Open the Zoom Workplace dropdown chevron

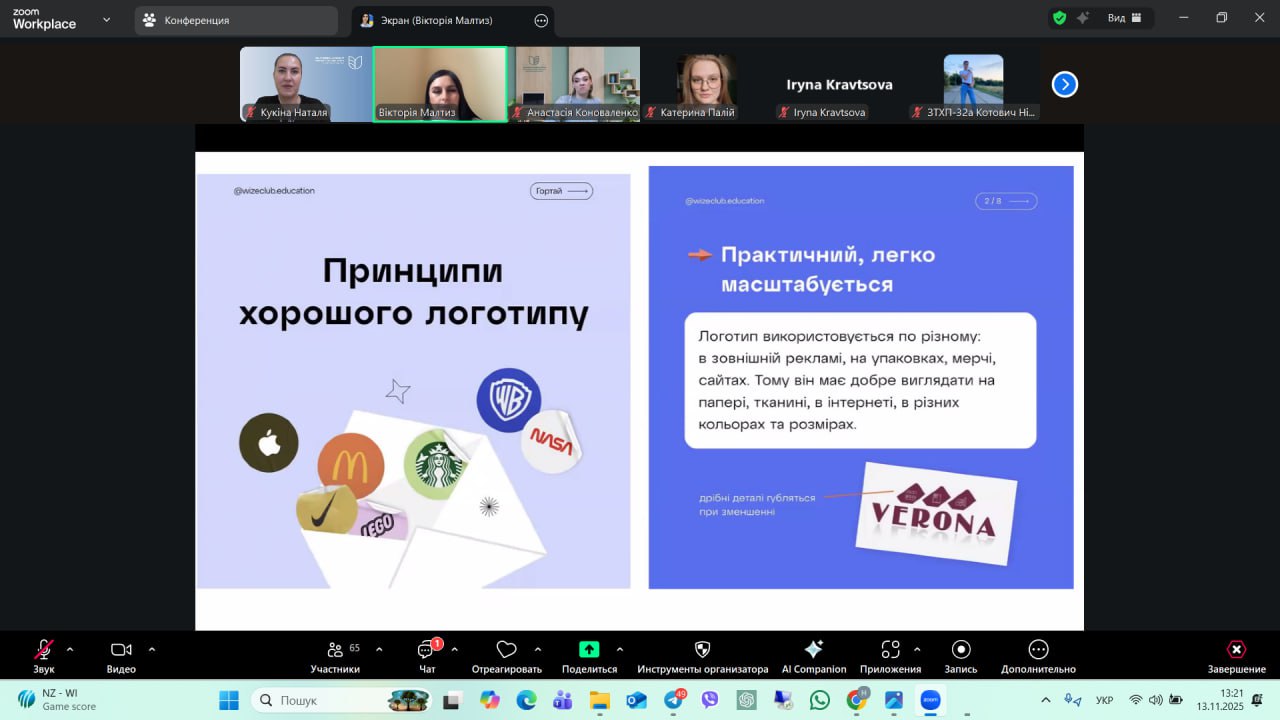point(106,19)
